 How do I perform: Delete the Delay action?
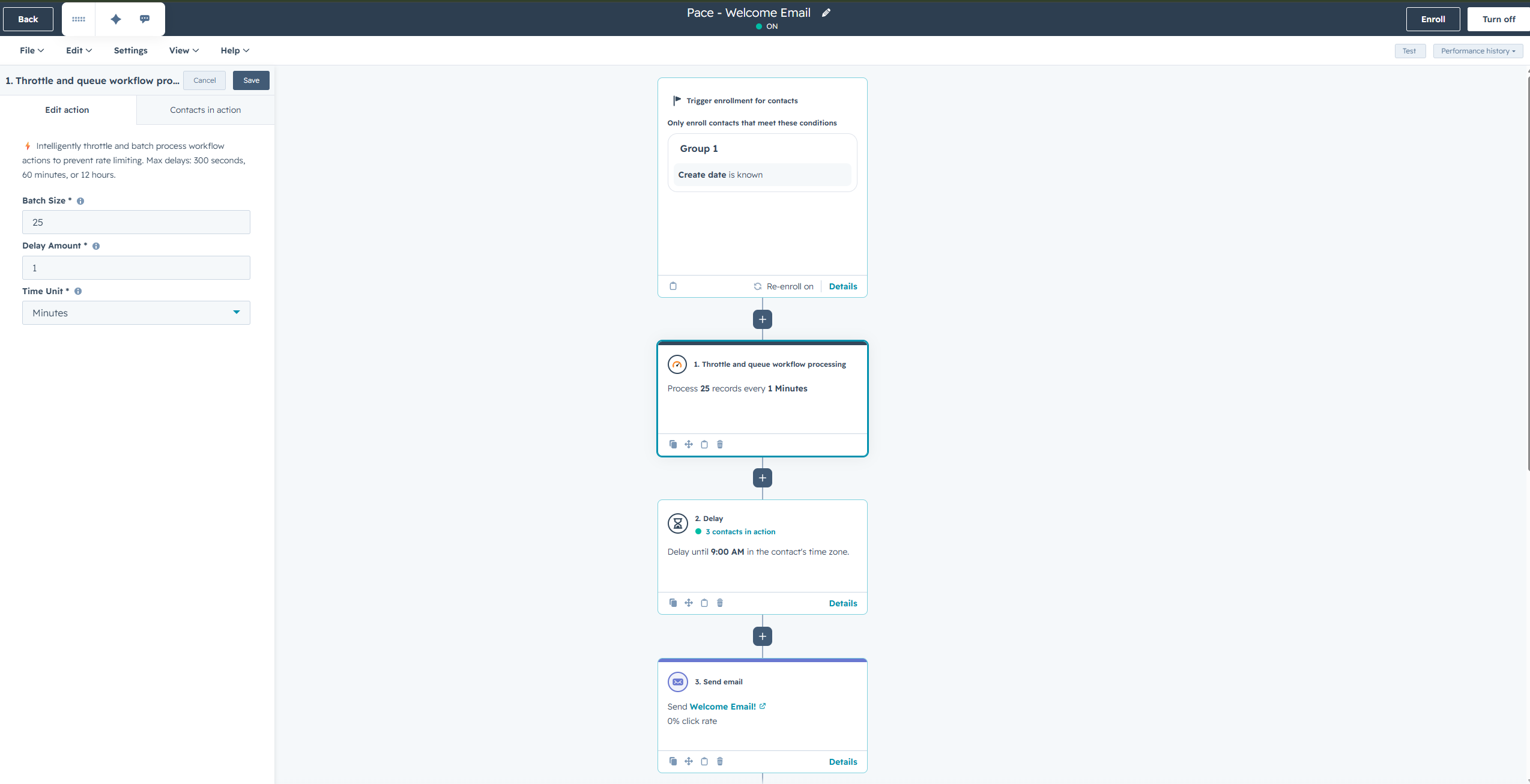tap(720, 603)
